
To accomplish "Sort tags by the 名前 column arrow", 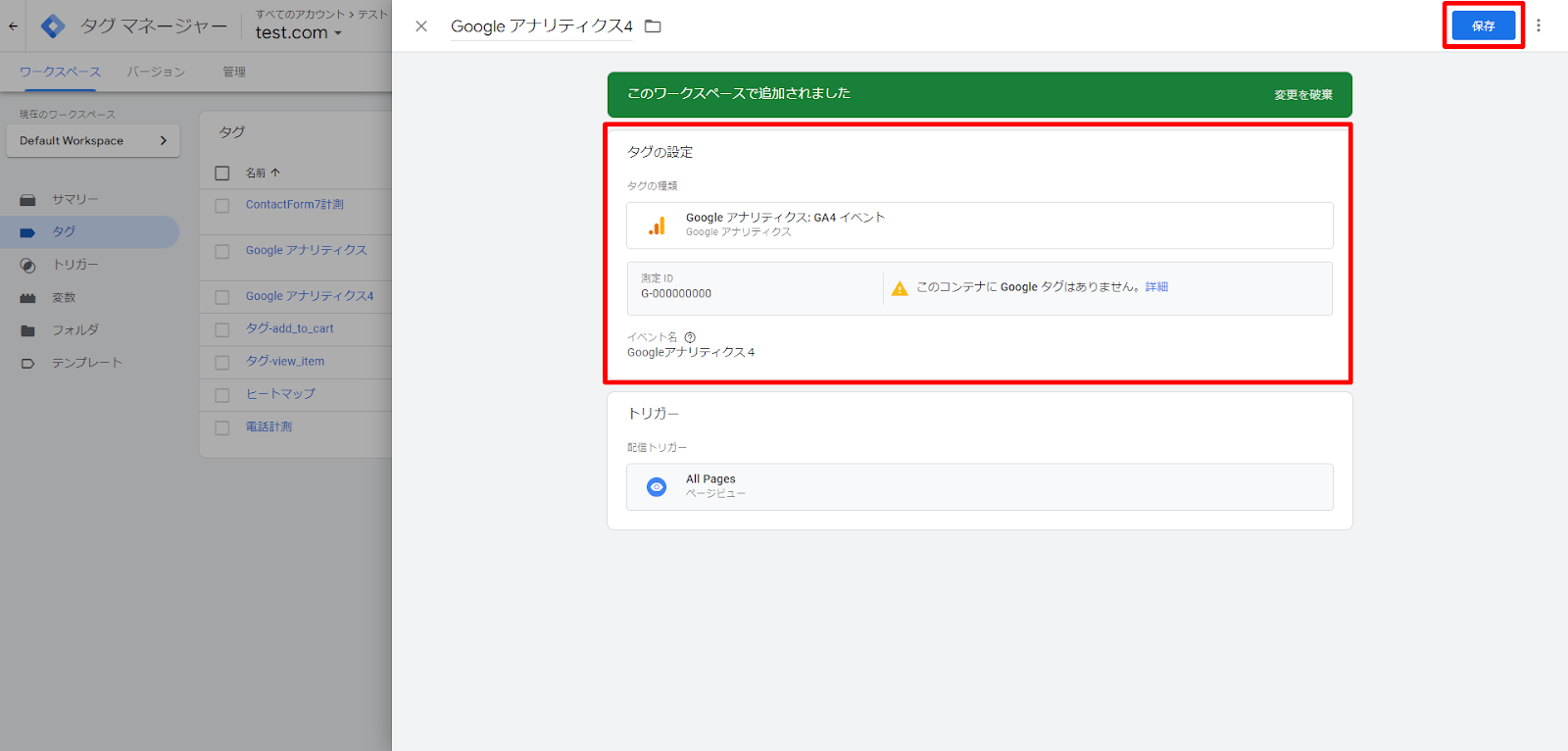I will pyautogui.click(x=275, y=173).
